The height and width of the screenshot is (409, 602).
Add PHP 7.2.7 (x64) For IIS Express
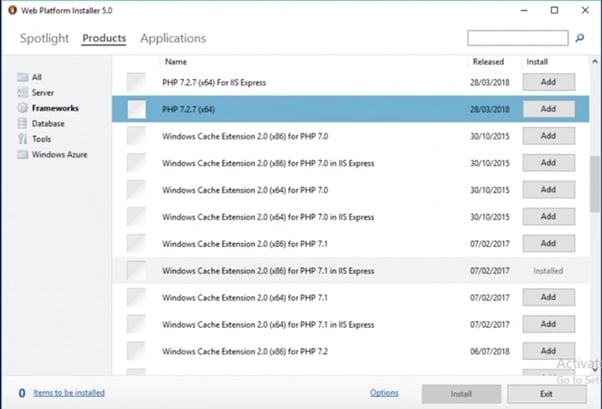click(x=548, y=82)
